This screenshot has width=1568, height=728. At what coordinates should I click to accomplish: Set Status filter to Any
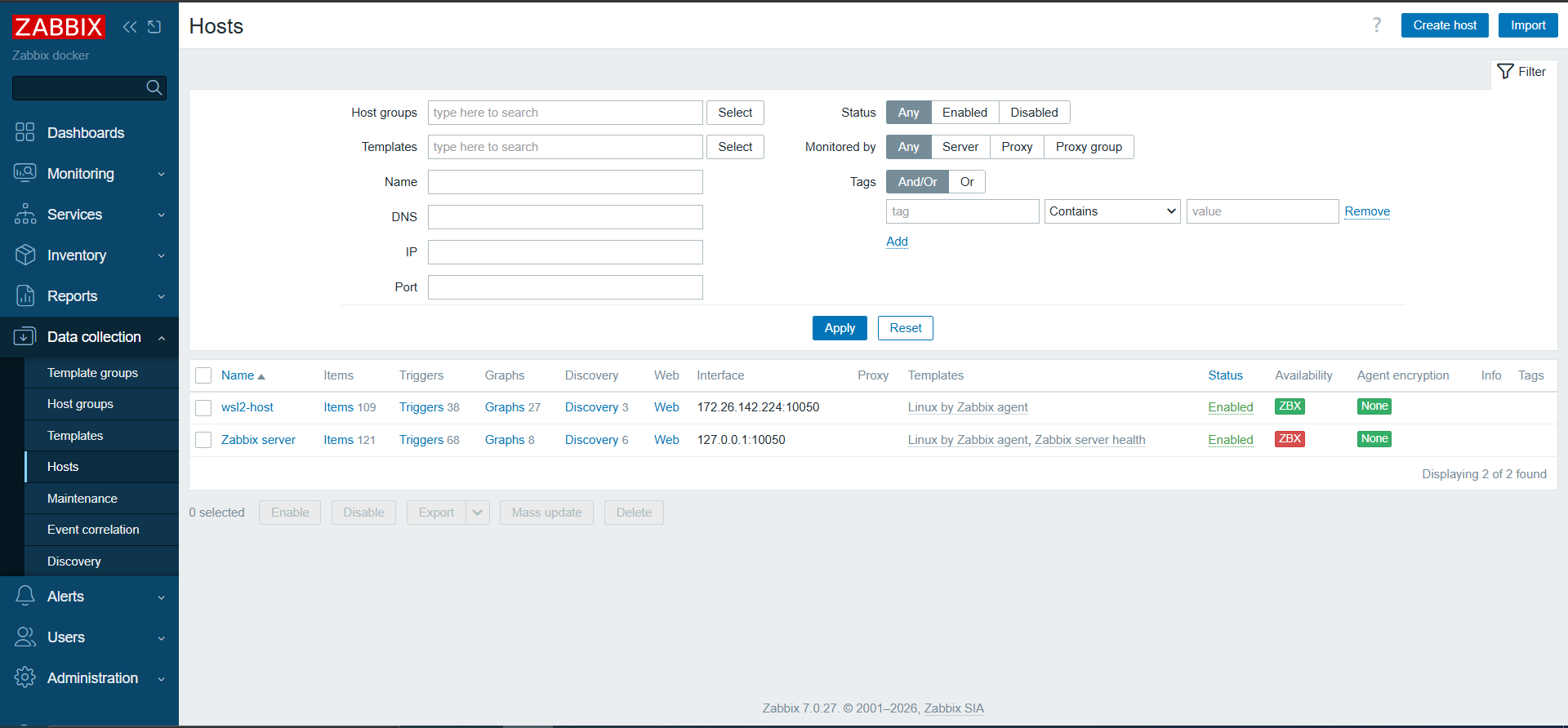coord(908,113)
